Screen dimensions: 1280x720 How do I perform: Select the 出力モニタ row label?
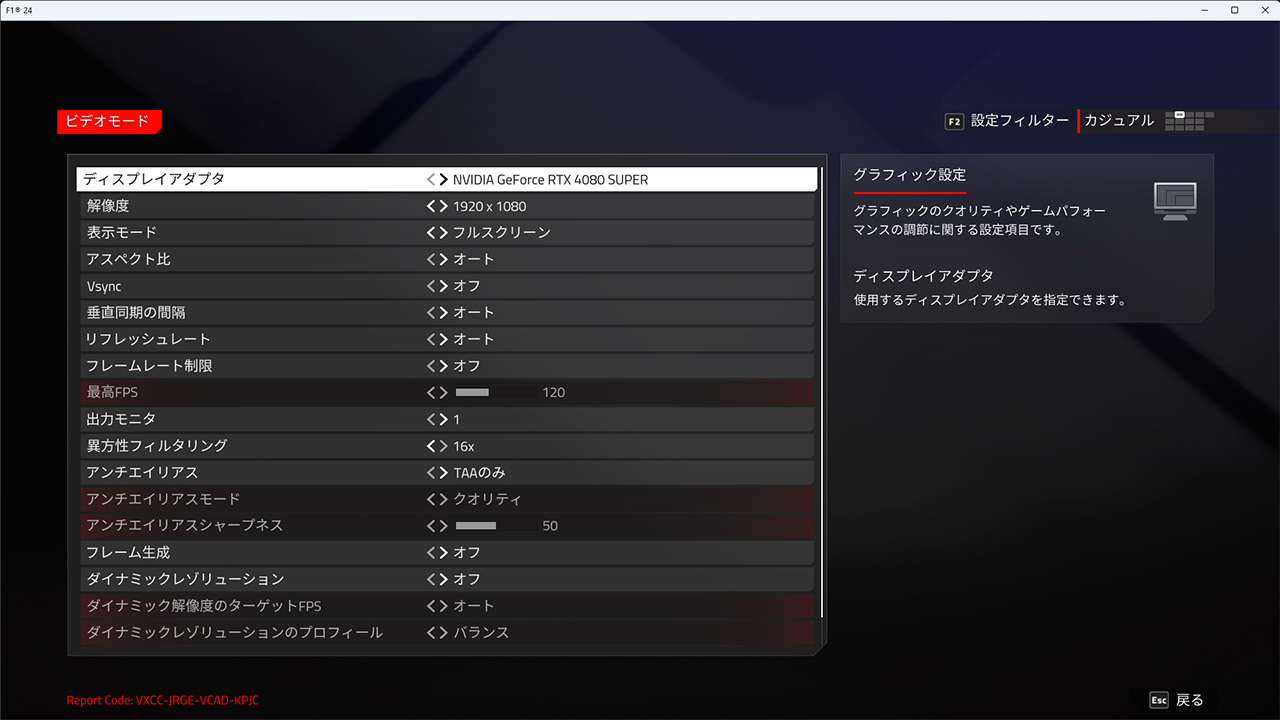click(122, 419)
